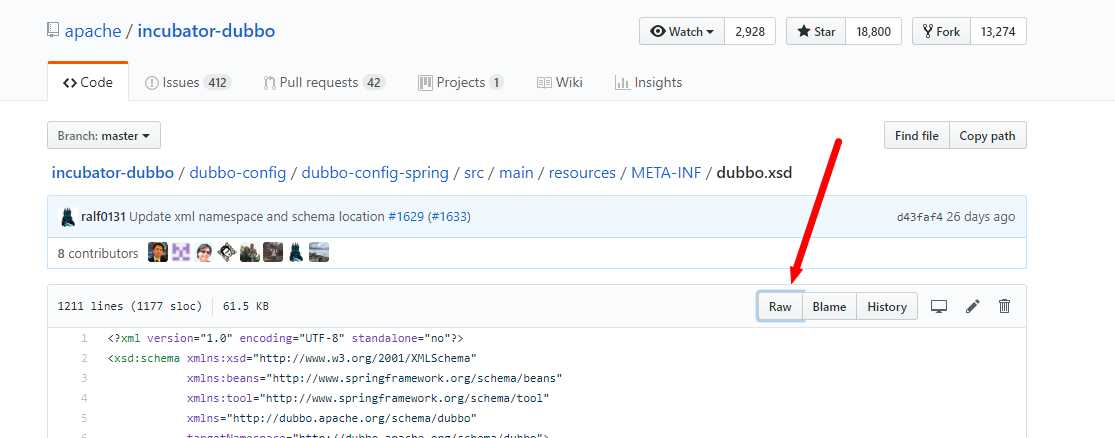Viewport: 1115px width, 438px height.
Task: Click the star icon on Star button
Action: point(804,31)
